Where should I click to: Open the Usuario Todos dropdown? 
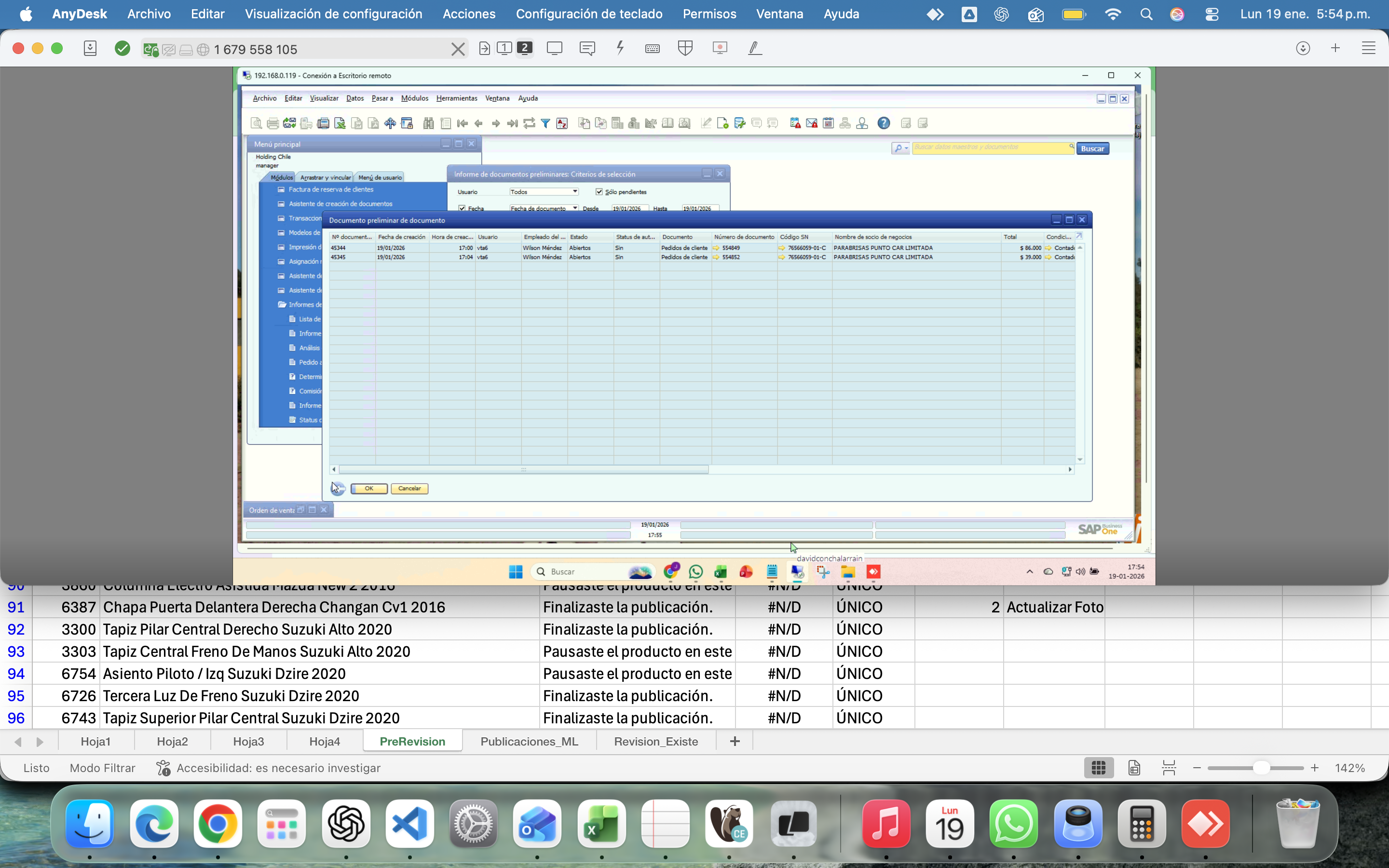tap(544, 192)
